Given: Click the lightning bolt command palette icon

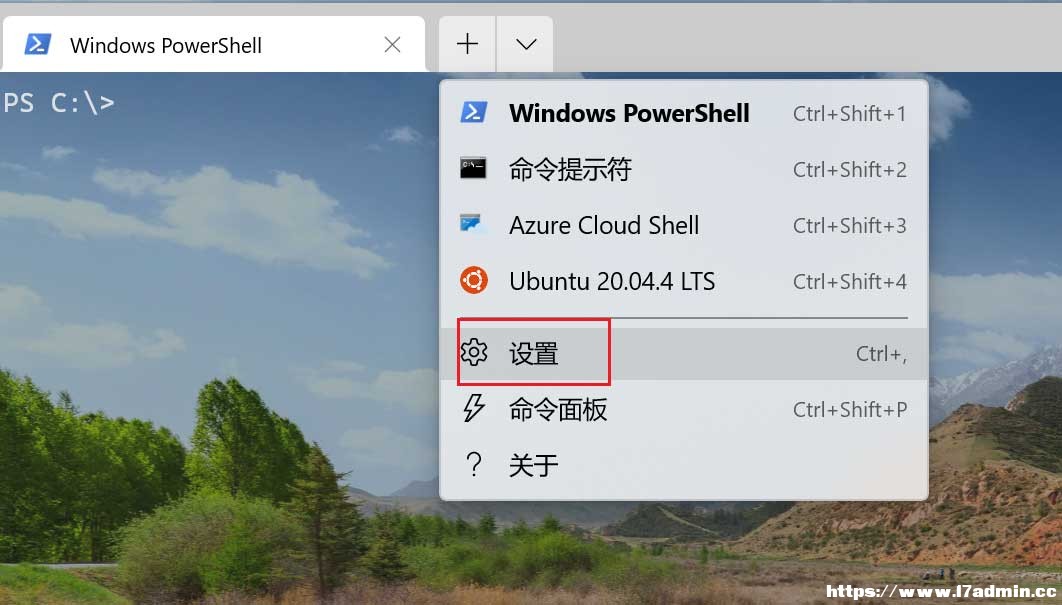Looking at the screenshot, I should click(x=473, y=409).
